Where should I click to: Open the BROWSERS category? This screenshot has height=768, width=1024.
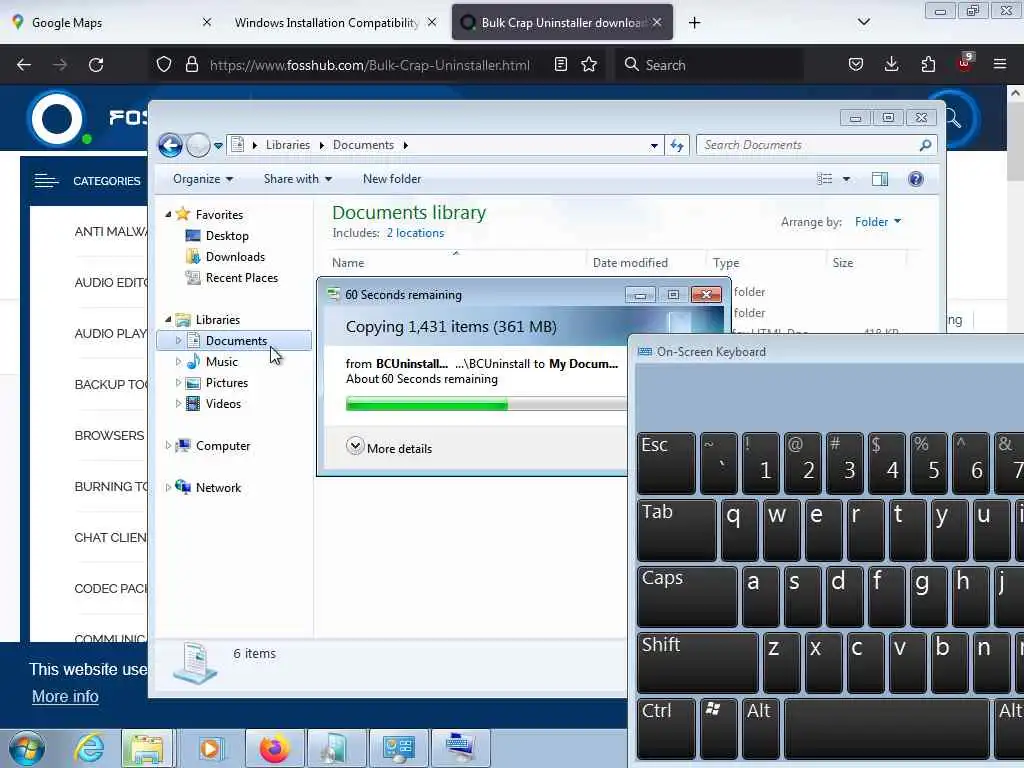point(109,436)
